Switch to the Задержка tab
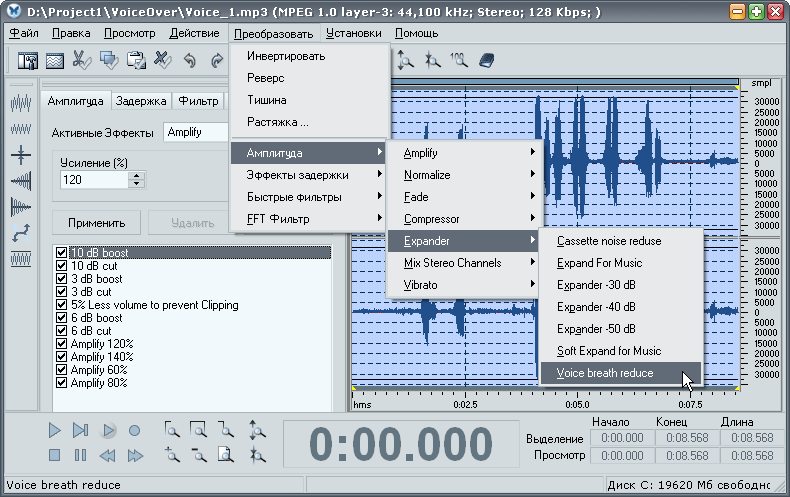Viewport: 790px width, 497px height. click(x=141, y=101)
